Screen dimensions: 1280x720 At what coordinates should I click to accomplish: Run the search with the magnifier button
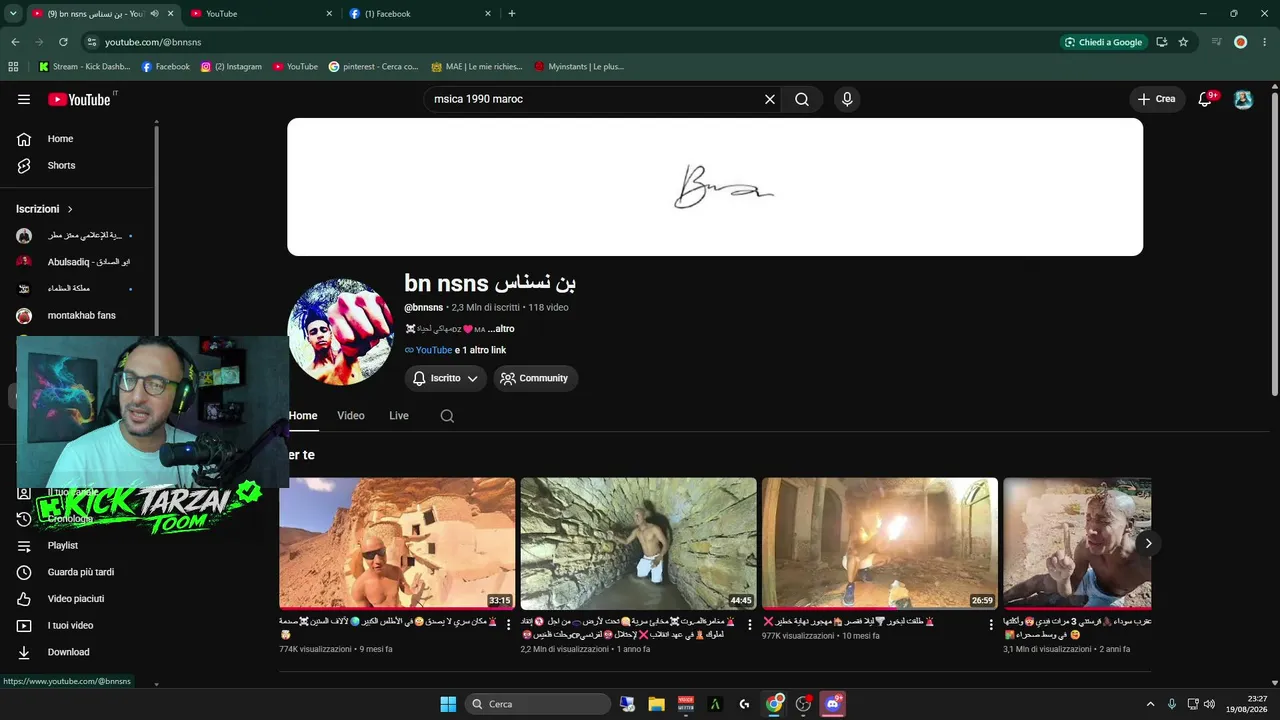pyautogui.click(x=802, y=99)
